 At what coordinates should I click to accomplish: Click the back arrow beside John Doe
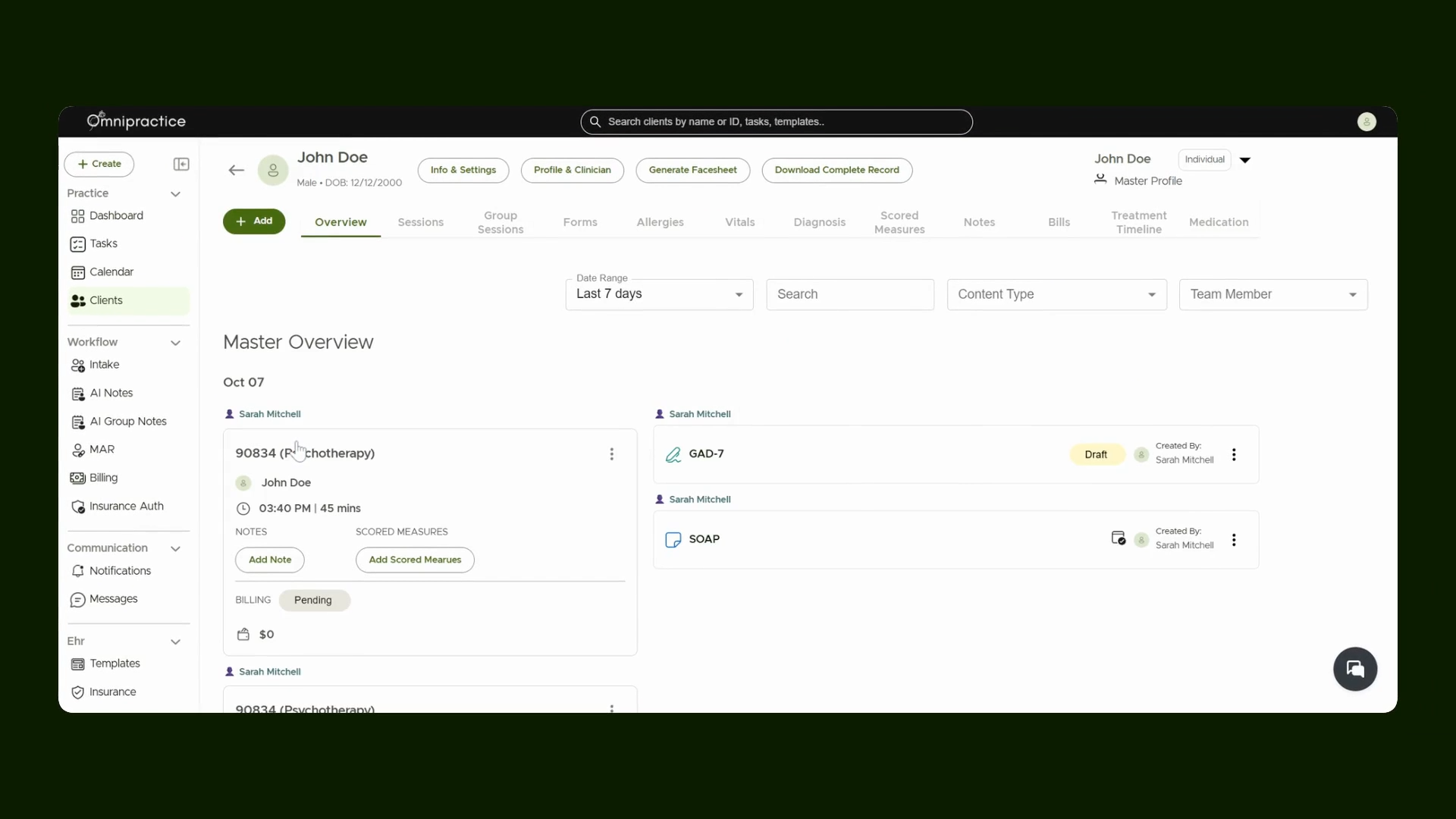[x=236, y=170]
